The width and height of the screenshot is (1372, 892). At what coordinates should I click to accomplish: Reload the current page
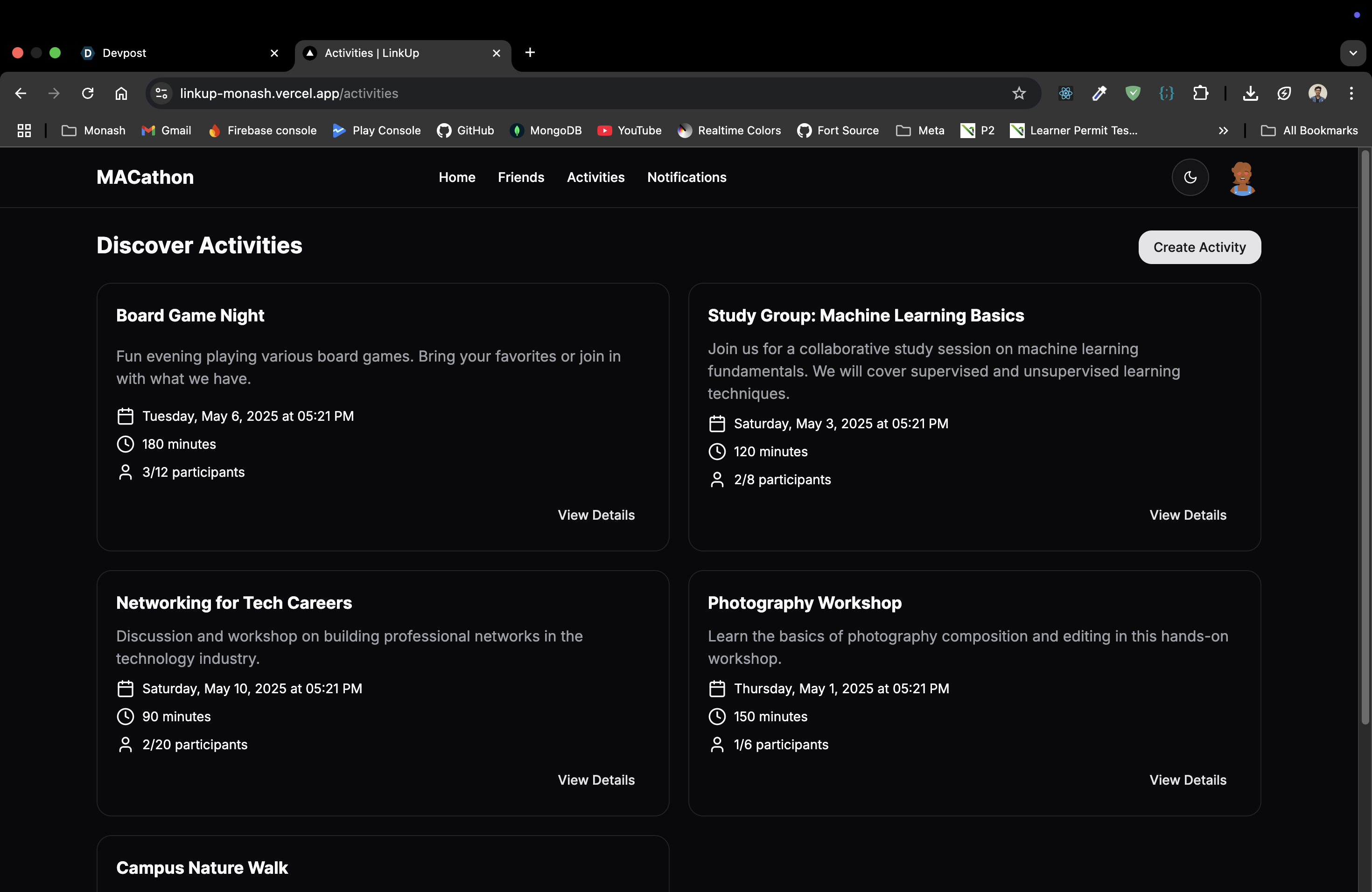[x=88, y=93]
